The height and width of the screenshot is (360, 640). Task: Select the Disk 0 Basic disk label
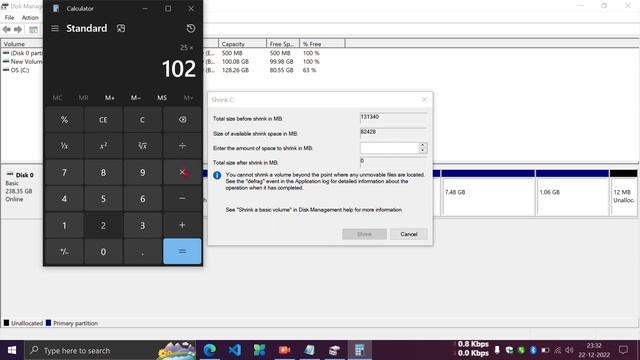(21, 187)
